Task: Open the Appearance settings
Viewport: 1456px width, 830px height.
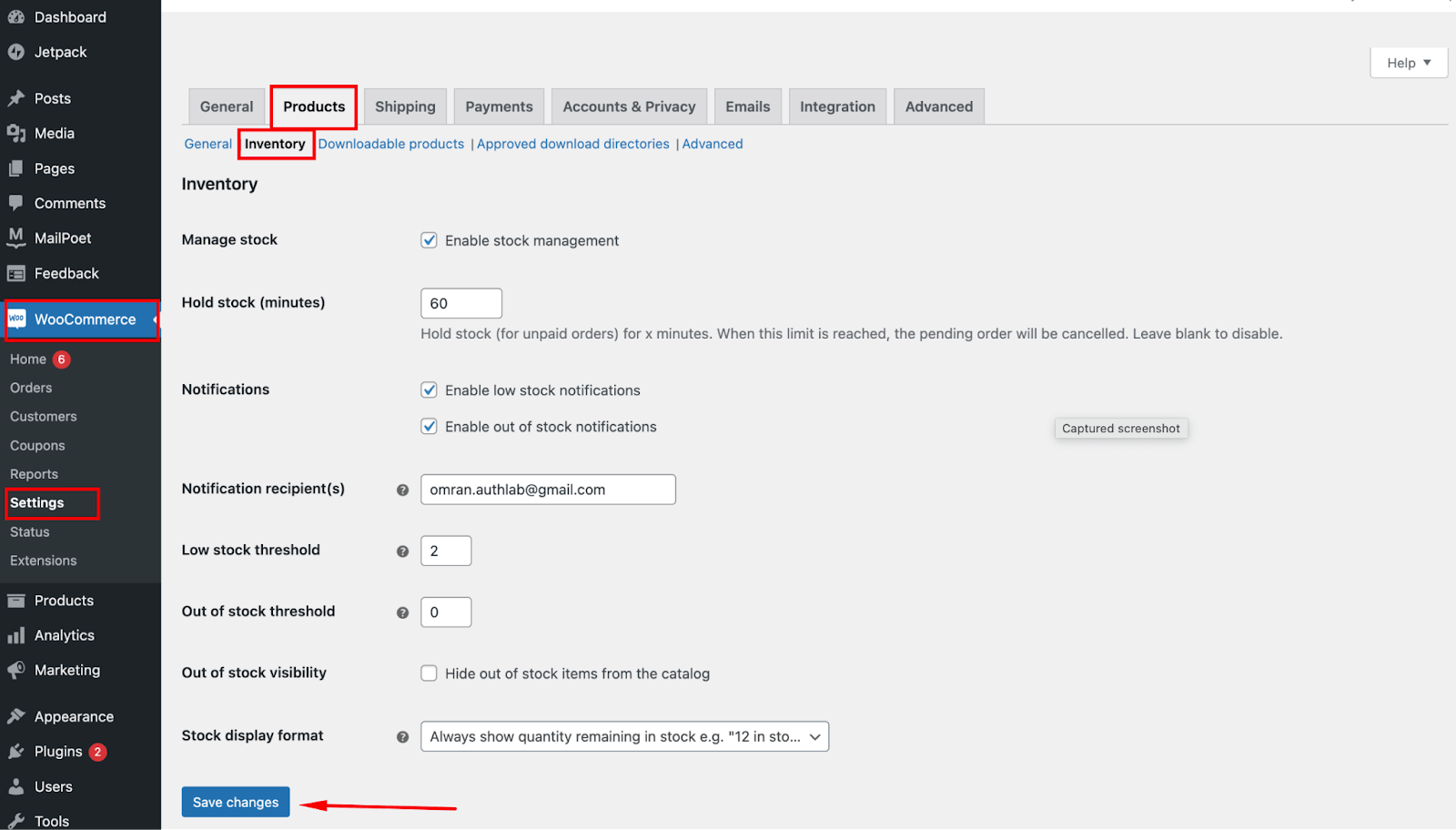Action: pos(18,716)
